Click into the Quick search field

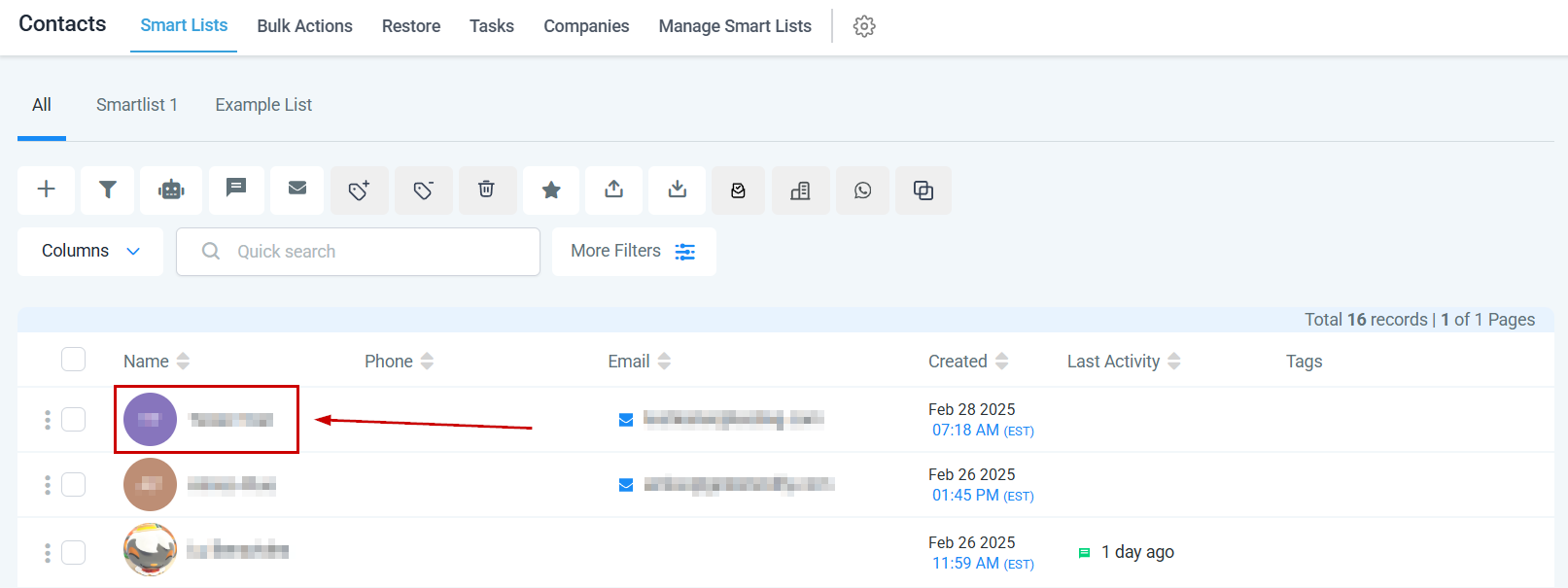point(358,252)
